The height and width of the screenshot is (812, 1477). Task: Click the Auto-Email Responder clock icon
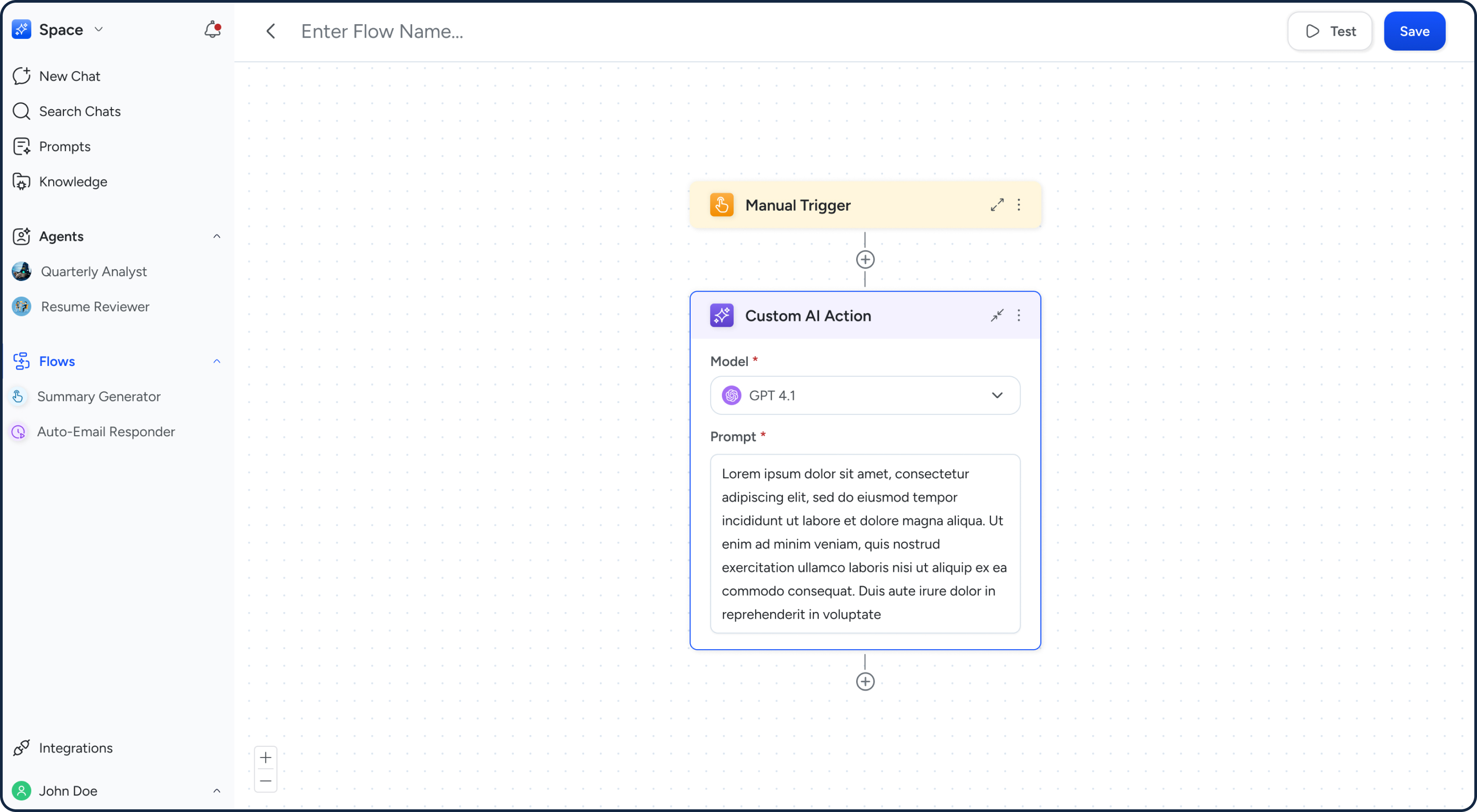[18, 431]
